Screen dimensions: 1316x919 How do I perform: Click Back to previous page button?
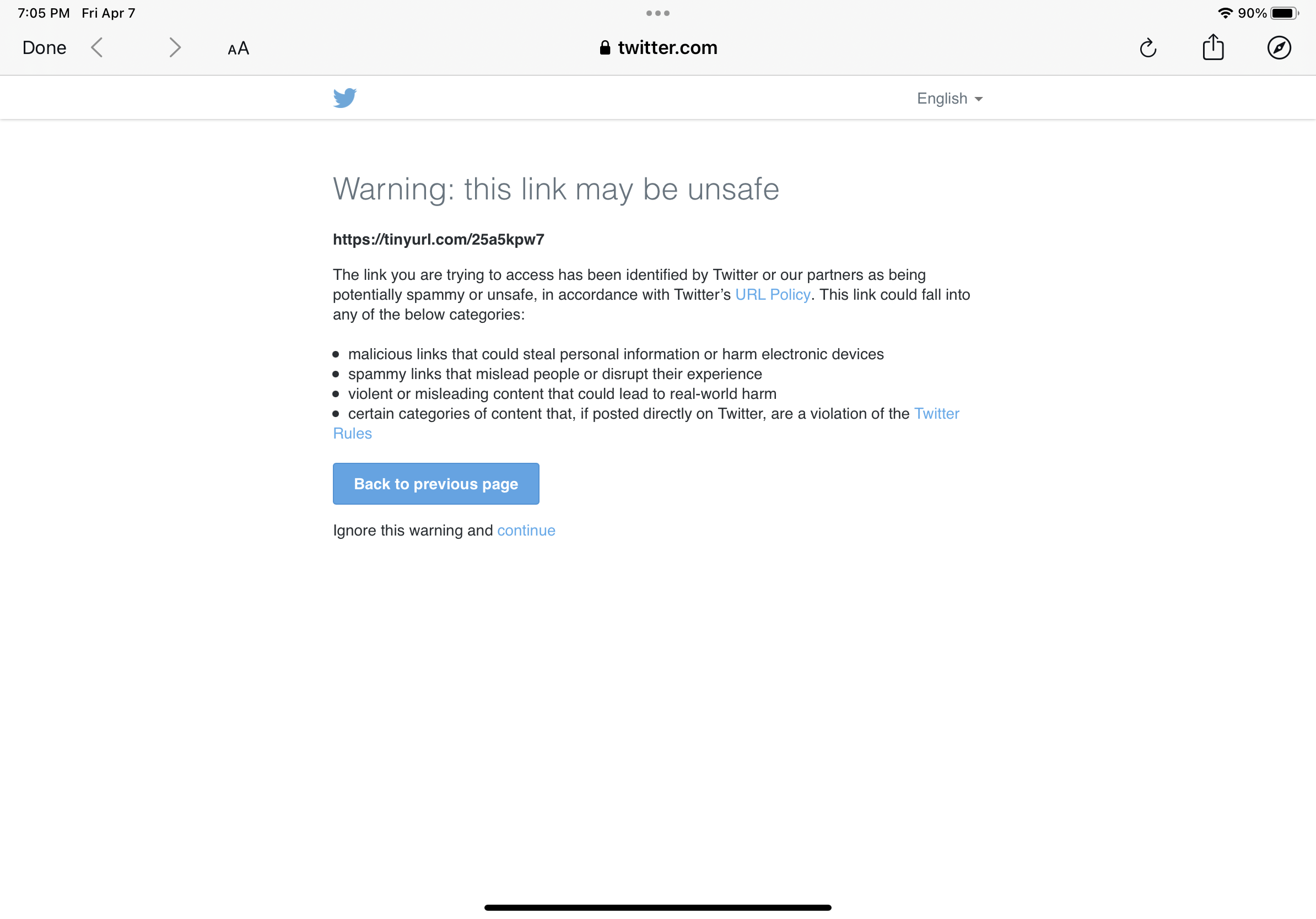(435, 484)
